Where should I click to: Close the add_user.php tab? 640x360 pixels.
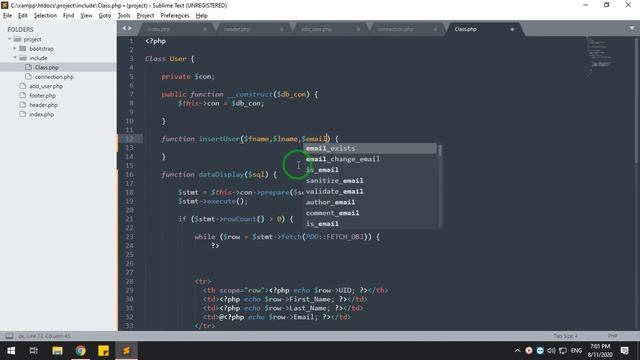[358, 29]
